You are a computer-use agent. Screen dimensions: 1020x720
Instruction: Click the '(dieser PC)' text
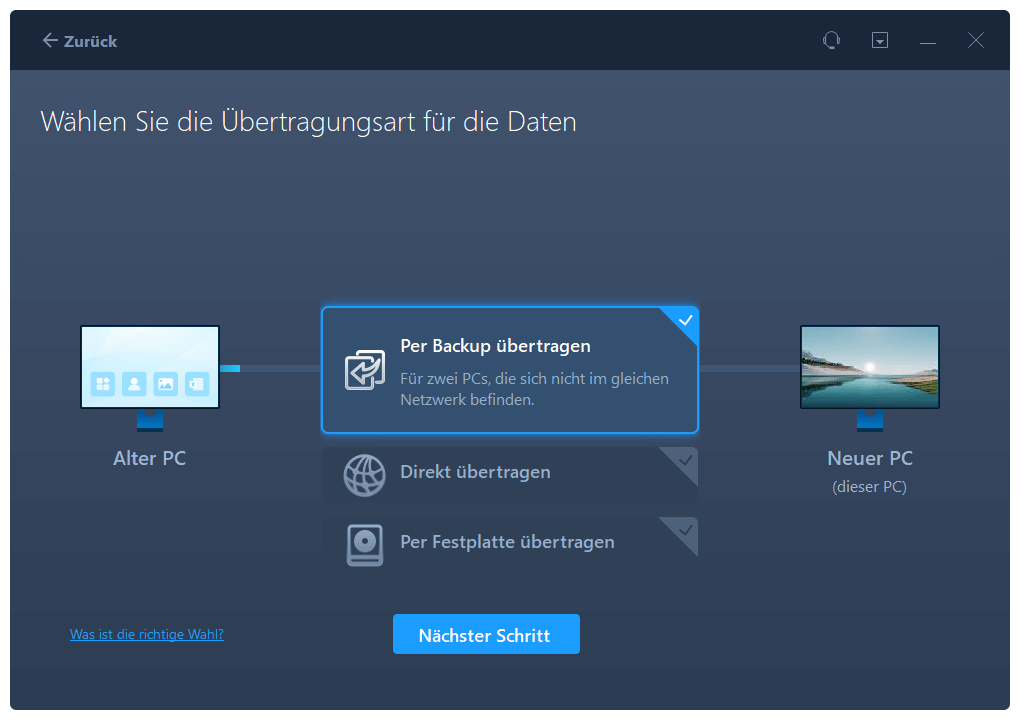click(x=869, y=487)
